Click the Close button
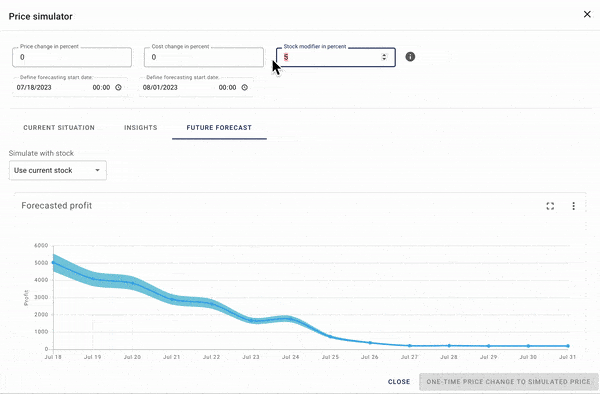The height and width of the screenshot is (394, 600). coord(399,381)
